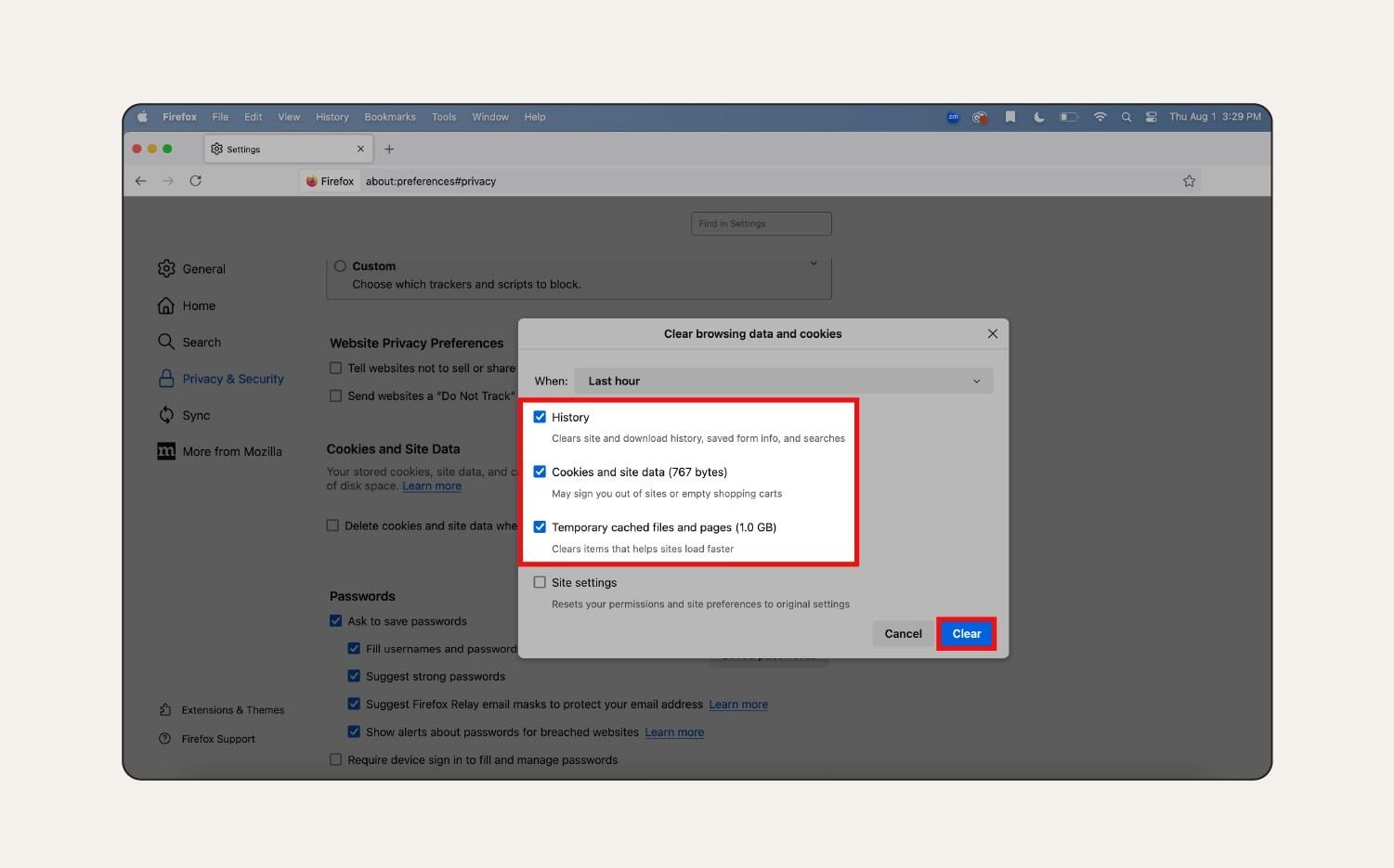Reload the page with the refresh icon

coord(196,181)
